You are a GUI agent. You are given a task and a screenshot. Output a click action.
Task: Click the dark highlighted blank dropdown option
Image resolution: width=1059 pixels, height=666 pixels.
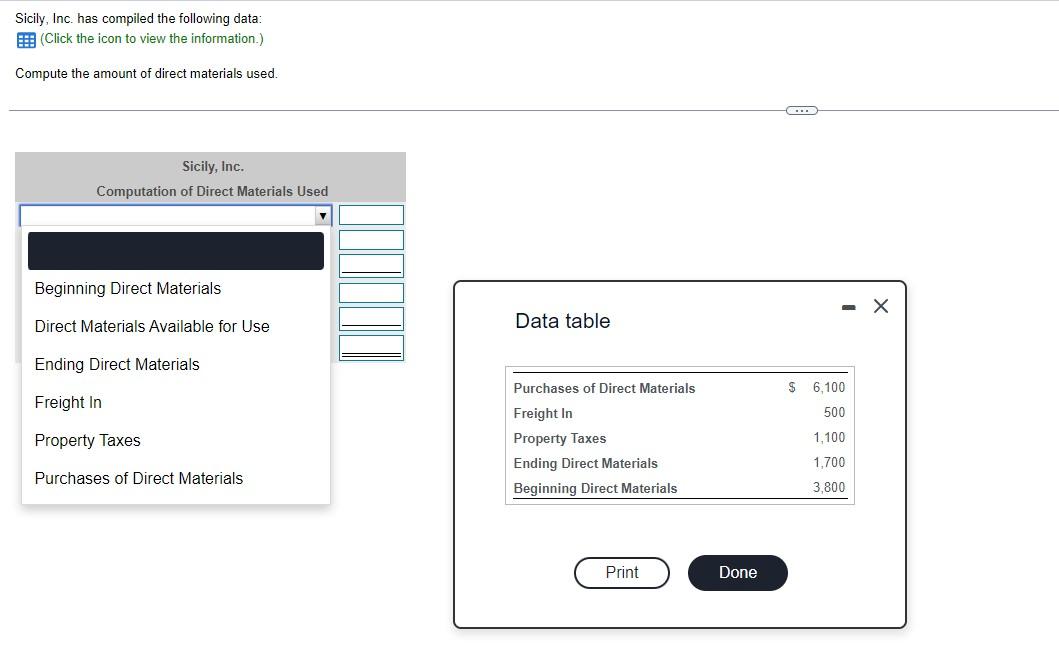click(176, 251)
